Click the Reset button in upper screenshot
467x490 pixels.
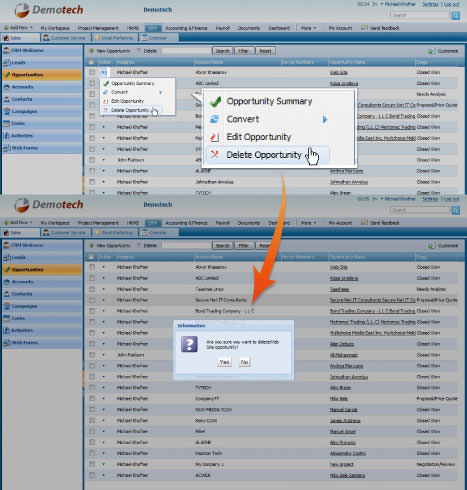coord(265,51)
